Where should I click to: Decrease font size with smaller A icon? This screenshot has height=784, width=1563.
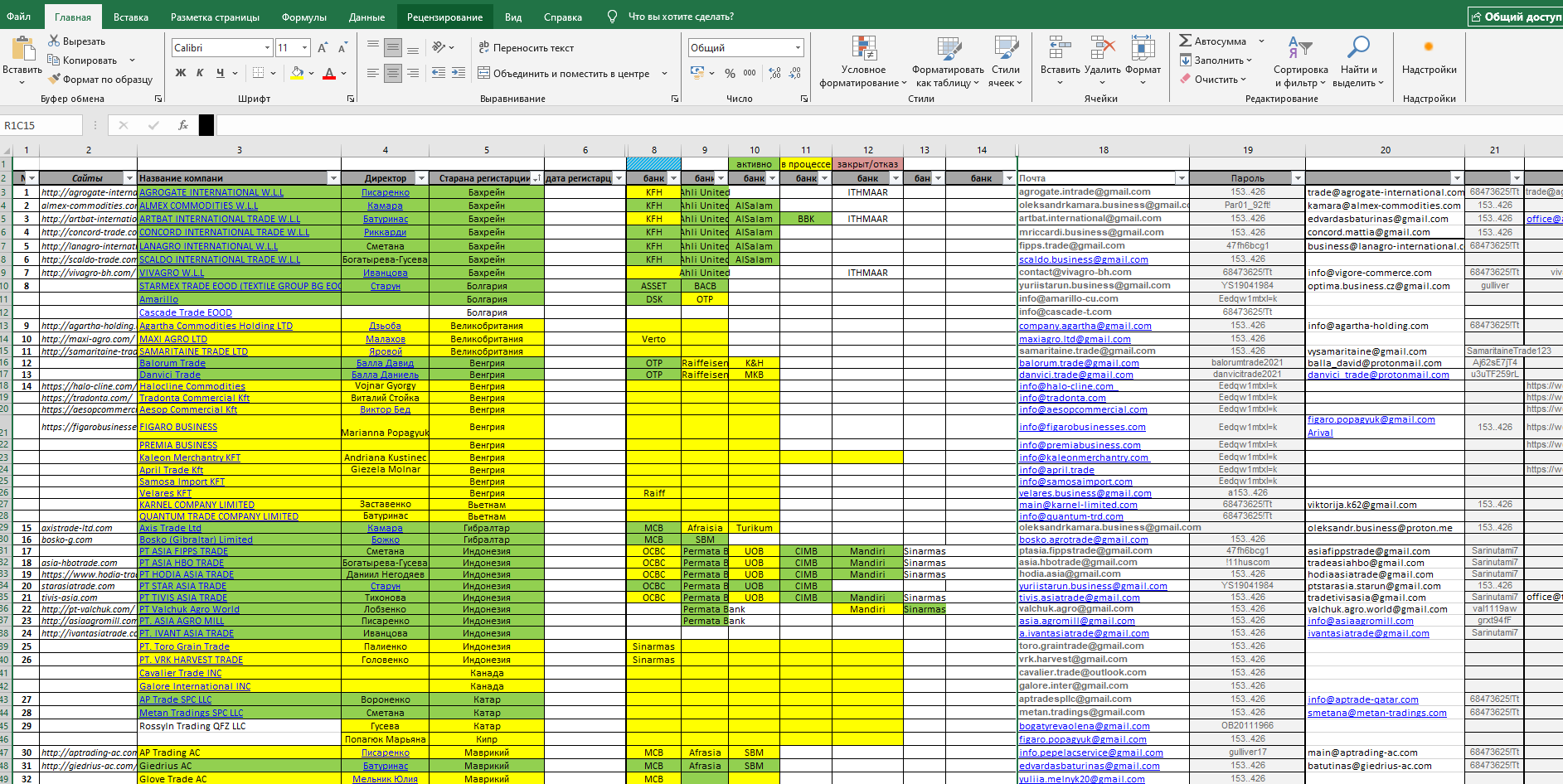pos(342,48)
